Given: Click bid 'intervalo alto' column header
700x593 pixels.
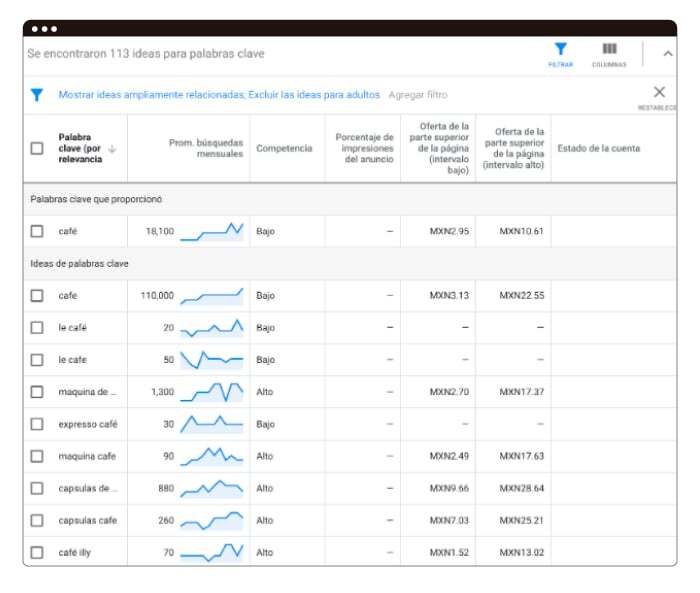Looking at the screenshot, I should point(513,148).
